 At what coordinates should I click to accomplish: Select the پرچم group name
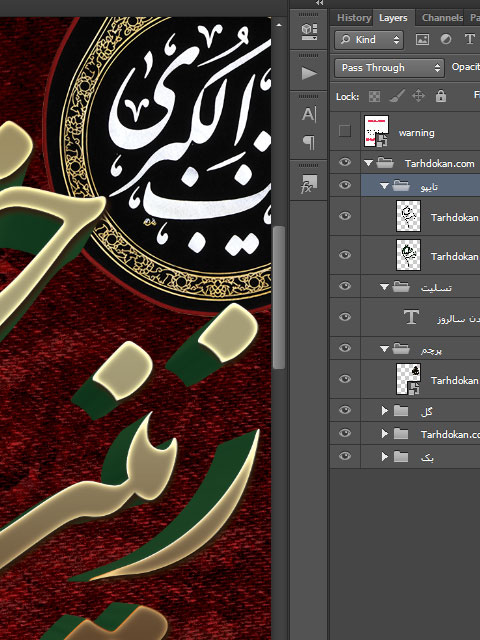[x=431, y=350]
